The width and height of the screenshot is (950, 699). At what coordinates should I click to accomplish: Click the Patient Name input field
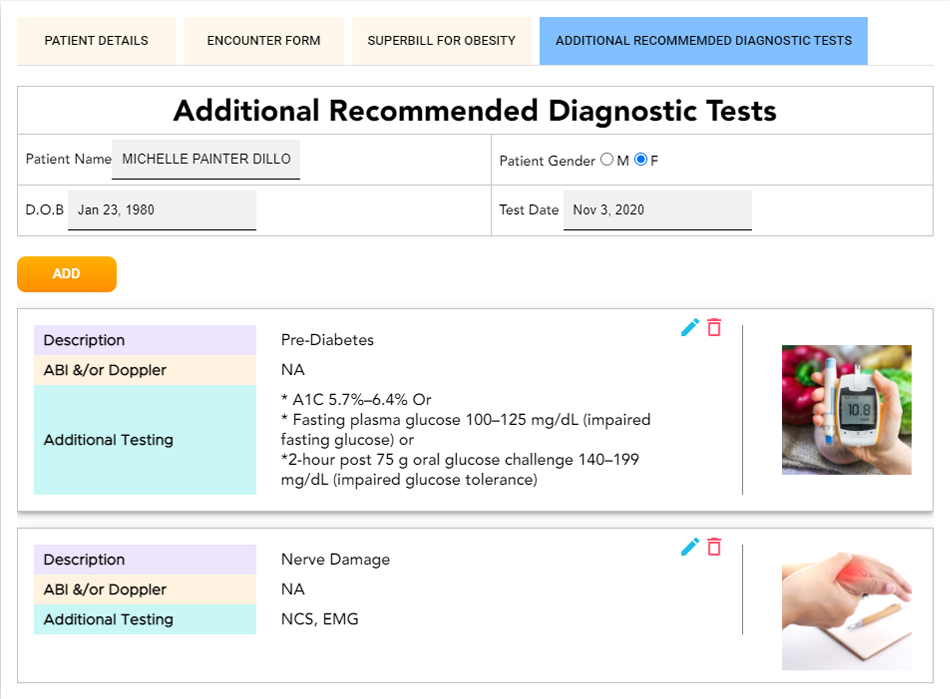(x=205, y=160)
